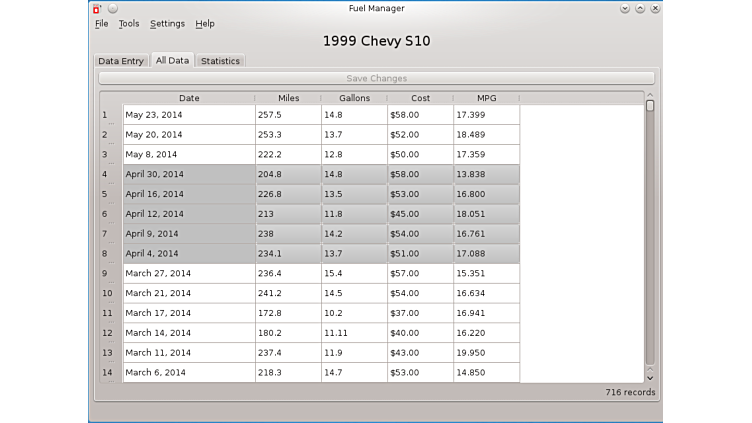Open the File menu
Viewport: 752px width, 423px height.
pyautogui.click(x=101, y=23)
